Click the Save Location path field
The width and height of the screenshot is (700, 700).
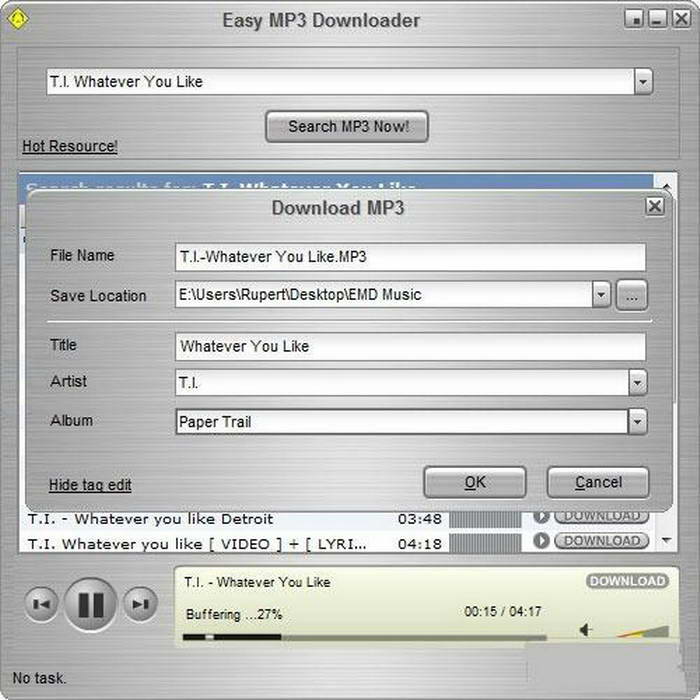pyautogui.click(x=384, y=294)
